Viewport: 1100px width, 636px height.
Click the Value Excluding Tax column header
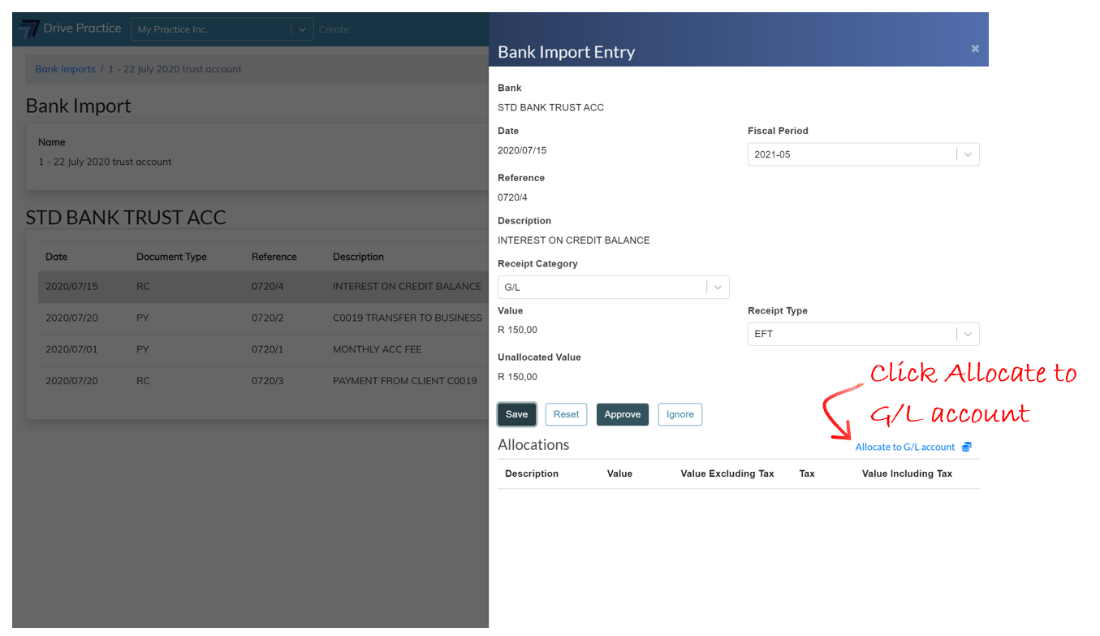[727, 474]
